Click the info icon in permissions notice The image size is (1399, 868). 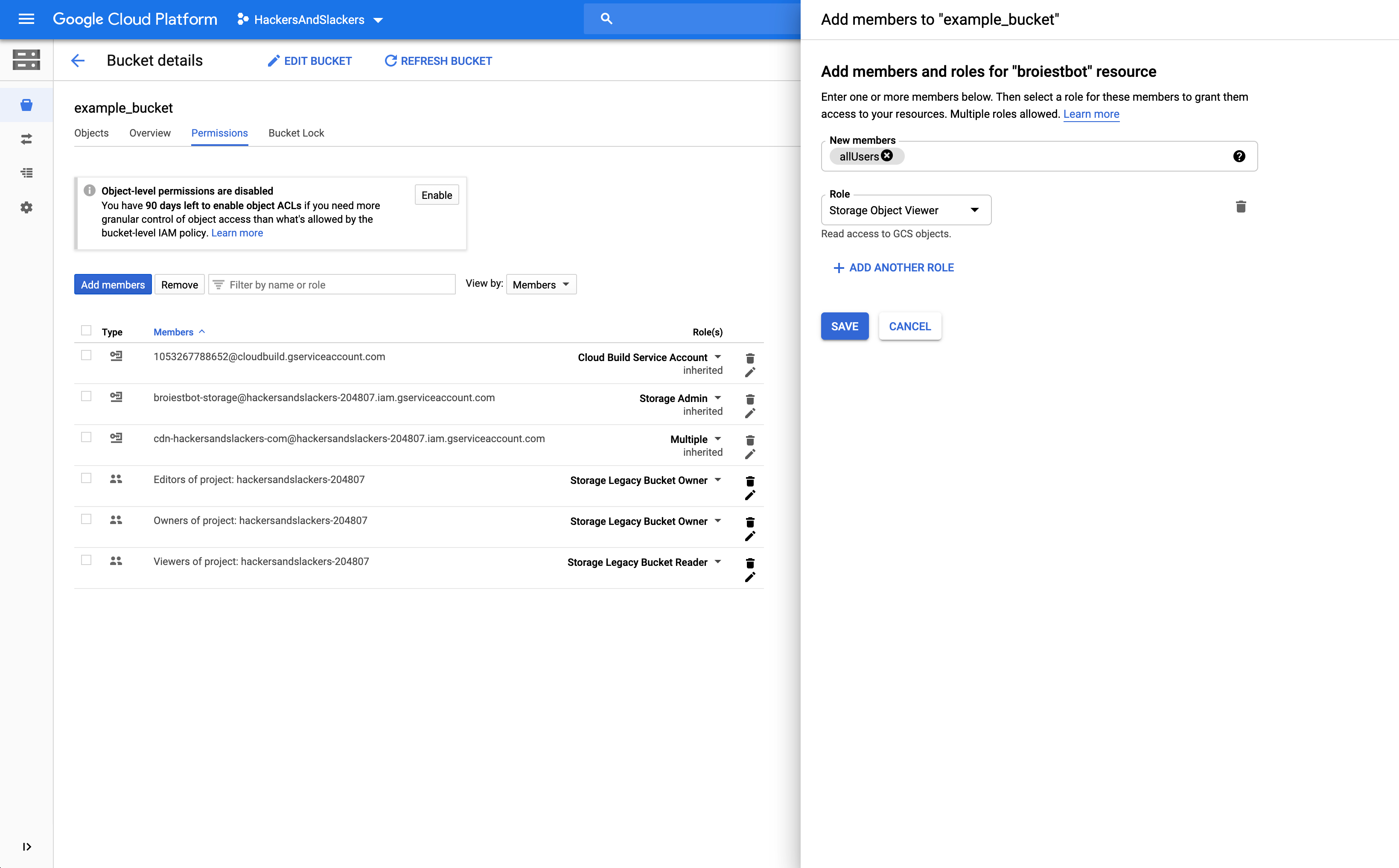click(90, 191)
